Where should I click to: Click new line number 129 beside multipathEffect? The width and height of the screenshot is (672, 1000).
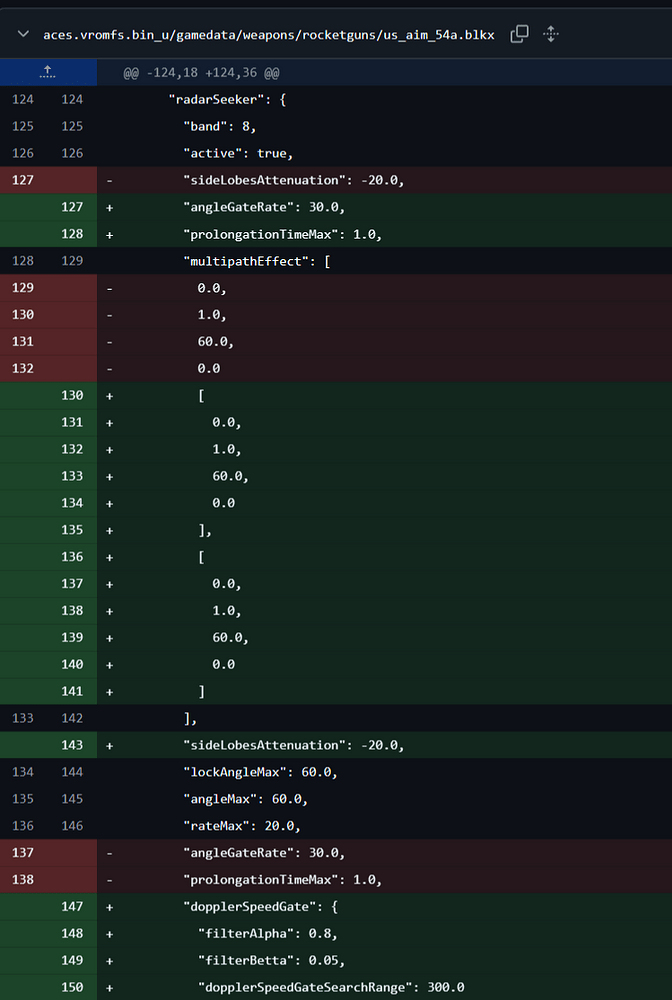72,261
